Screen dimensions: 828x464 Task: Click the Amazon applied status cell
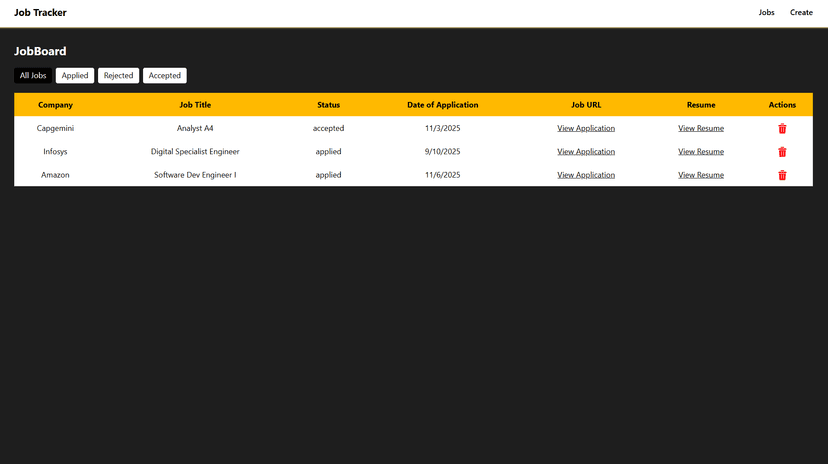(328, 175)
